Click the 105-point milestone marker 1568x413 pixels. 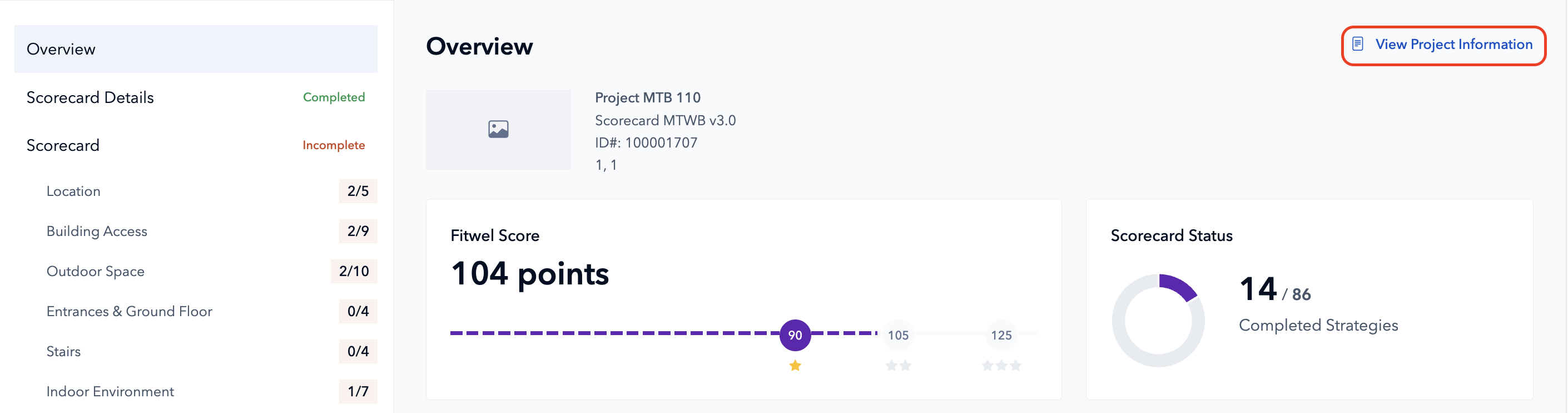click(x=898, y=335)
